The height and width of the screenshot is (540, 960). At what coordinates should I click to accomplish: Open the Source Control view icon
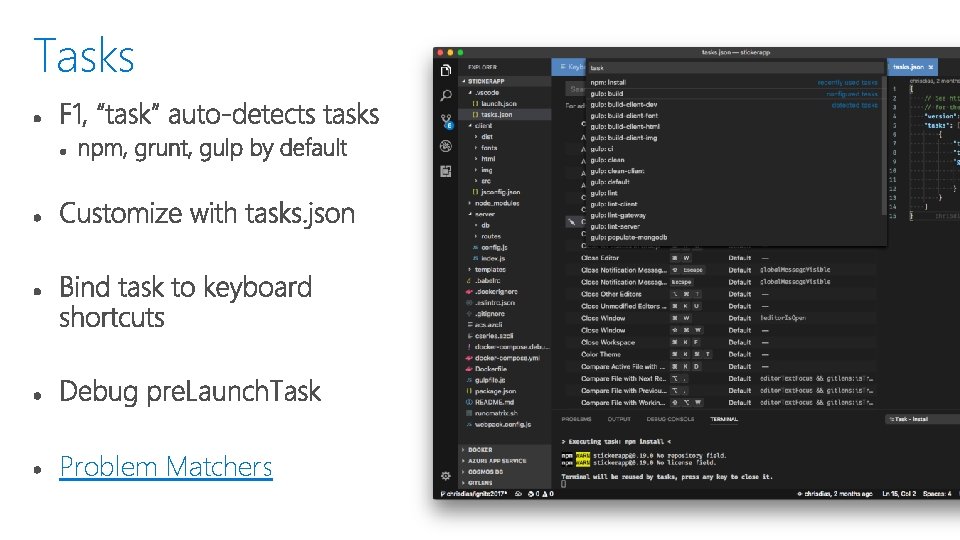[446, 121]
